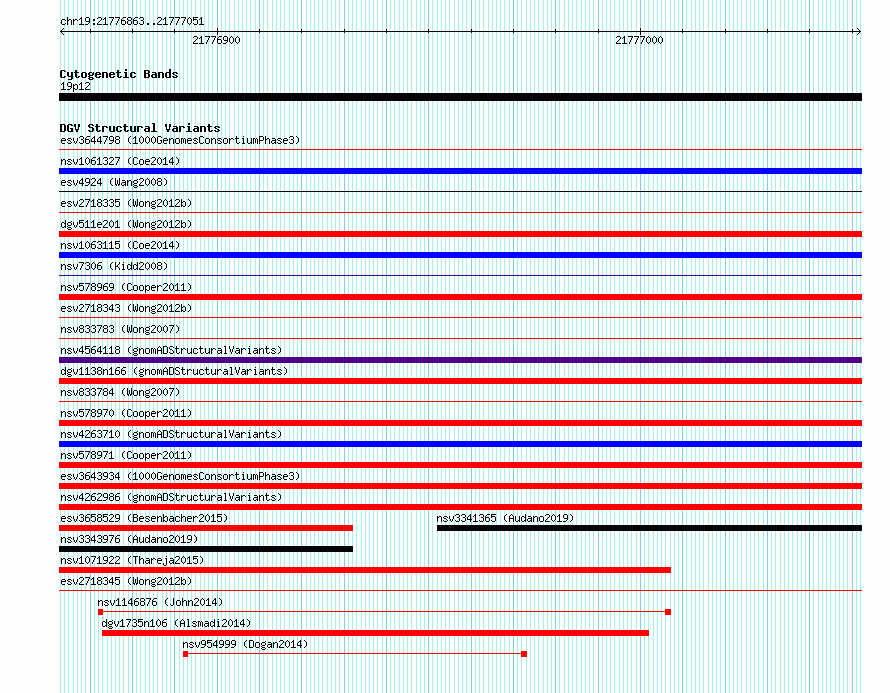Click the 21777000 ruler position label
The height and width of the screenshot is (693, 890).
(x=639, y=40)
